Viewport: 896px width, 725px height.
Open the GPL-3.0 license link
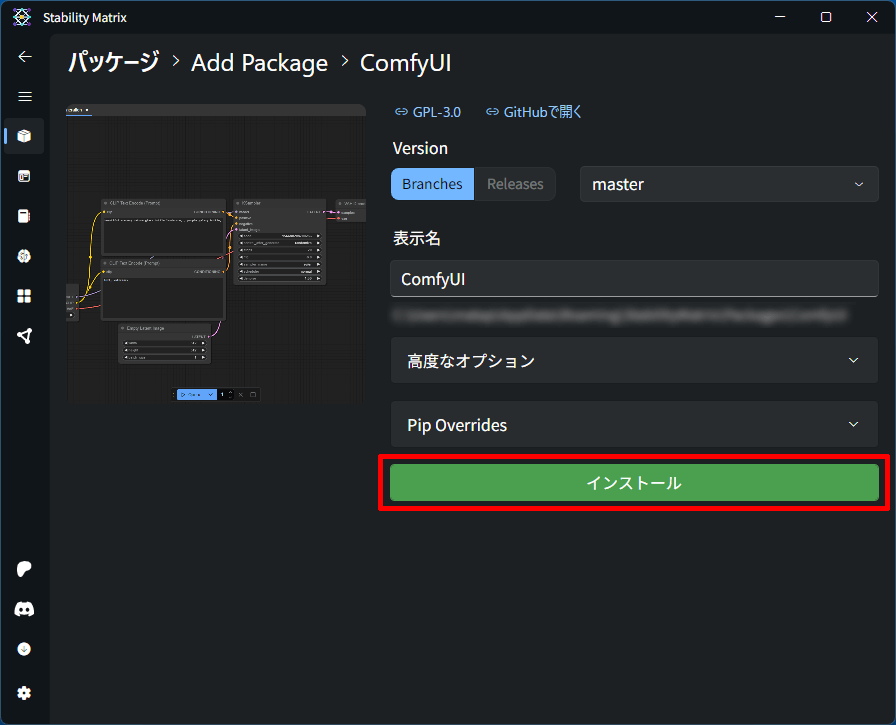point(428,112)
